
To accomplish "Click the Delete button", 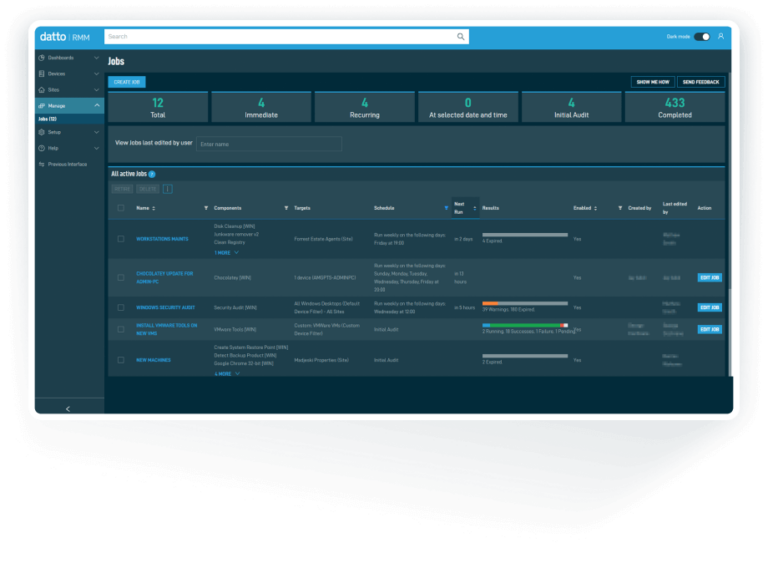I will pos(147,189).
